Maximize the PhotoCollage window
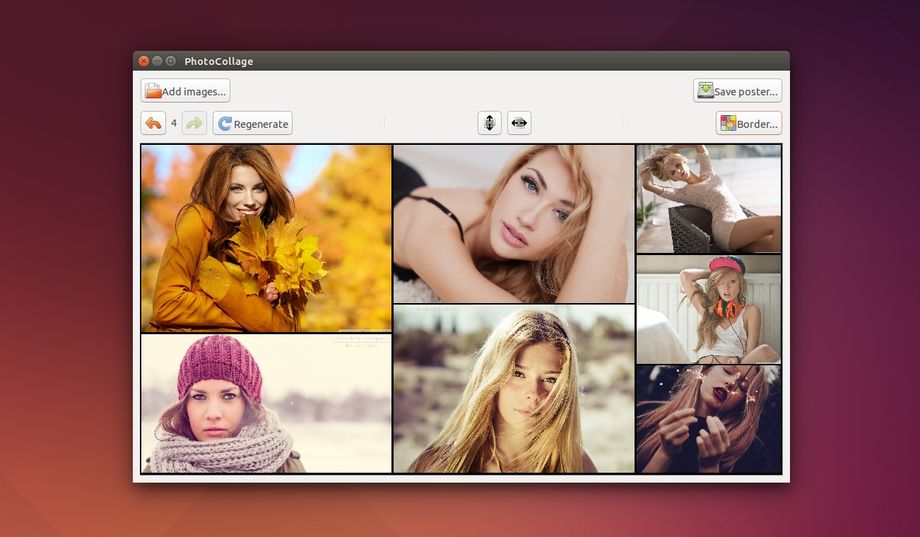The height and width of the screenshot is (537, 920). pos(170,61)
